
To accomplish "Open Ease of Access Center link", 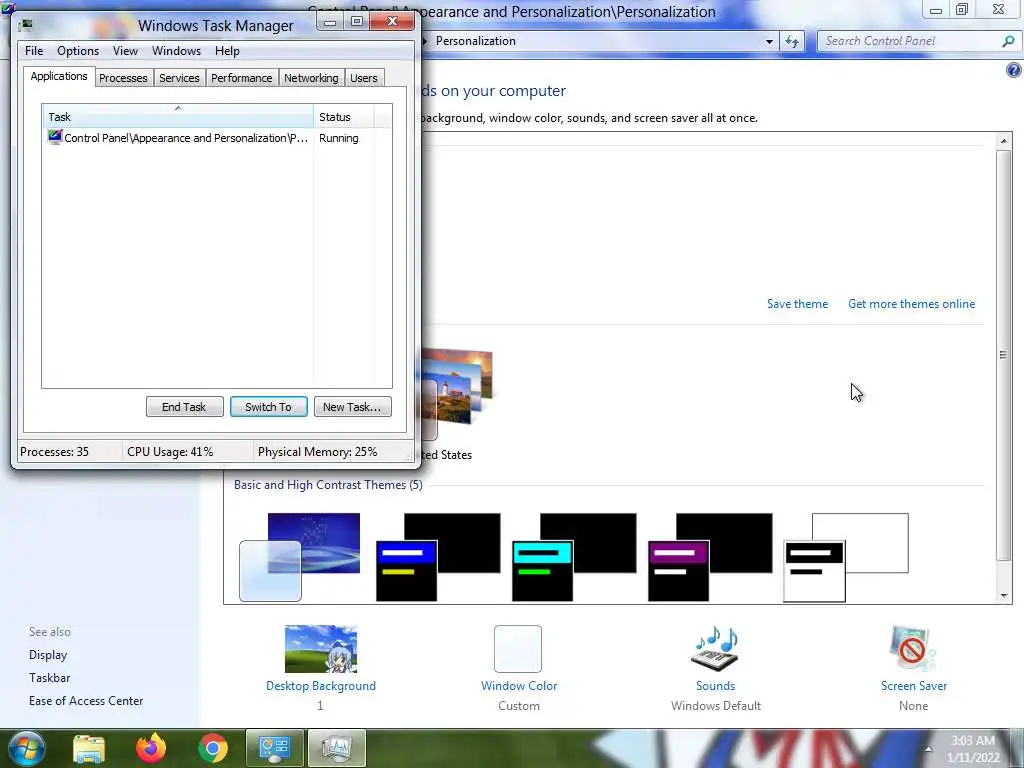I will point(86,701).
